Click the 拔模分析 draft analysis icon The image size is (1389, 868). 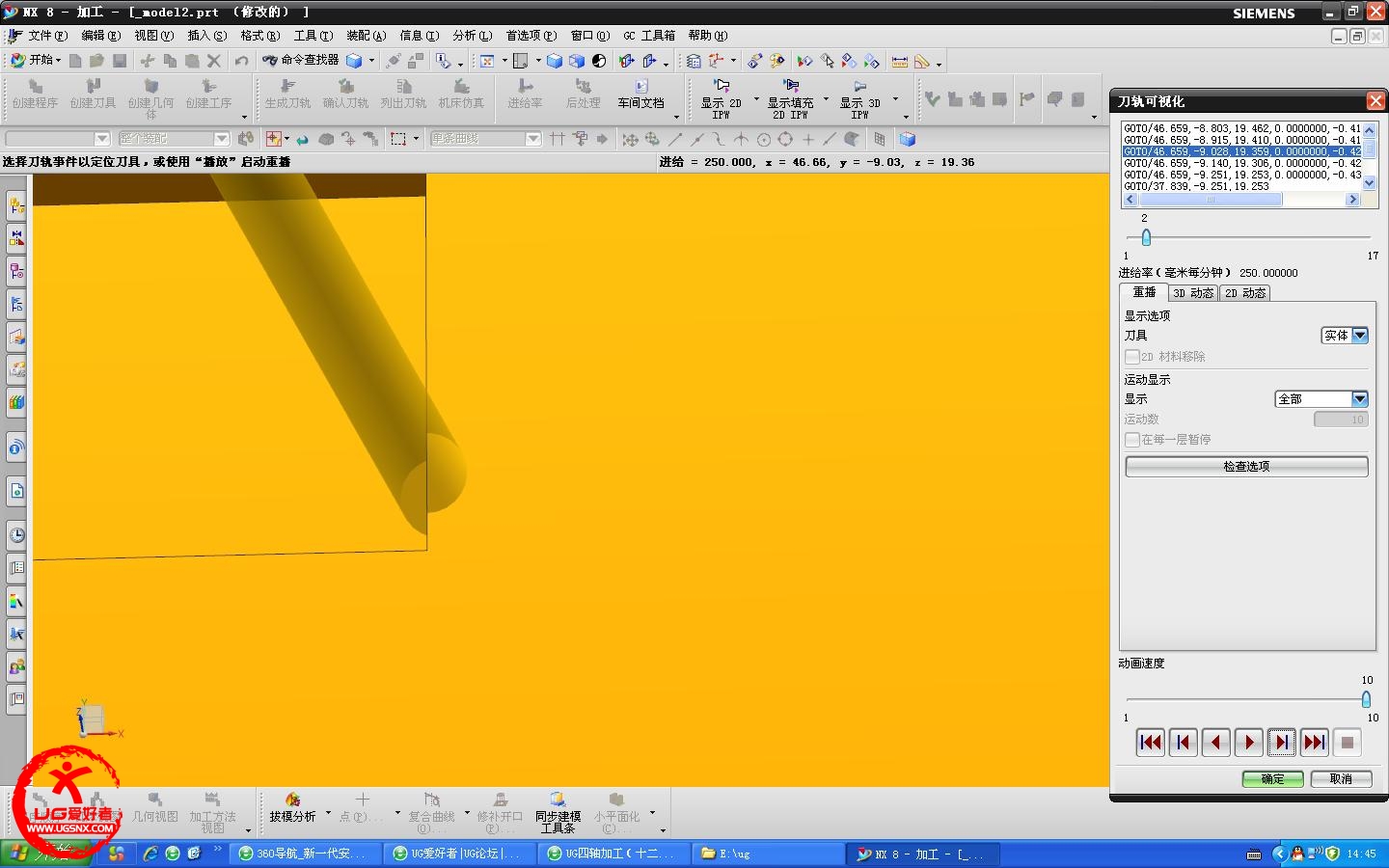click(292, 808)
